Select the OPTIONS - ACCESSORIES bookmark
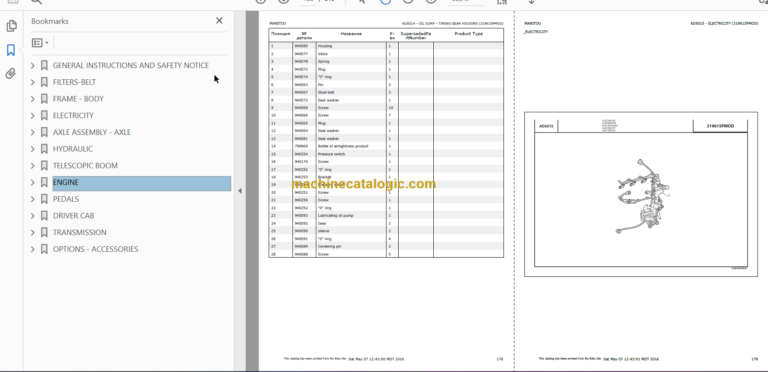This screenshot has height=372, width=768. click(96, 249)
